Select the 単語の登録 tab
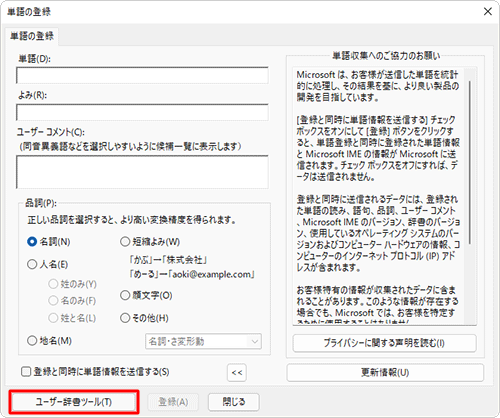 (x=32, y=36)
